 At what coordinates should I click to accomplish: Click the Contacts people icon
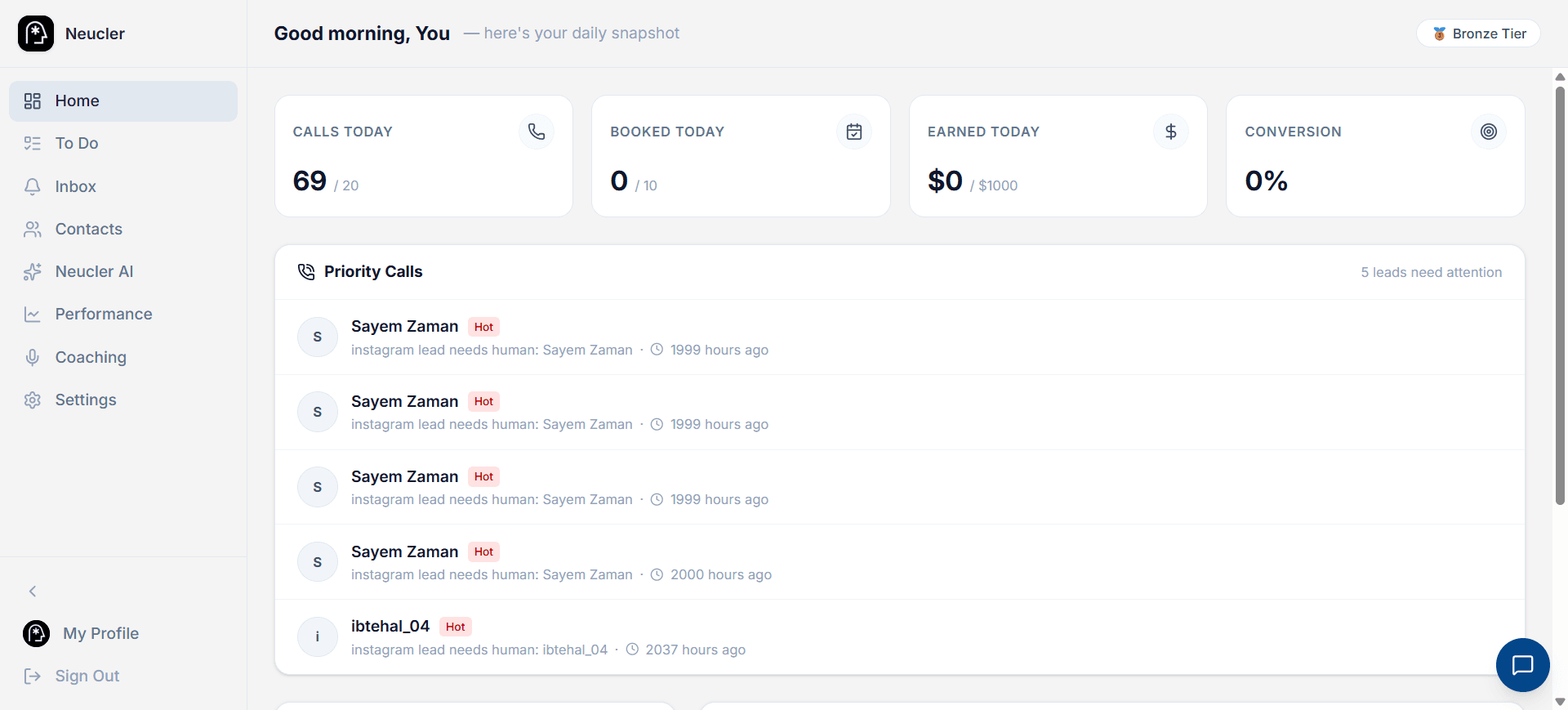pos(33,230)
